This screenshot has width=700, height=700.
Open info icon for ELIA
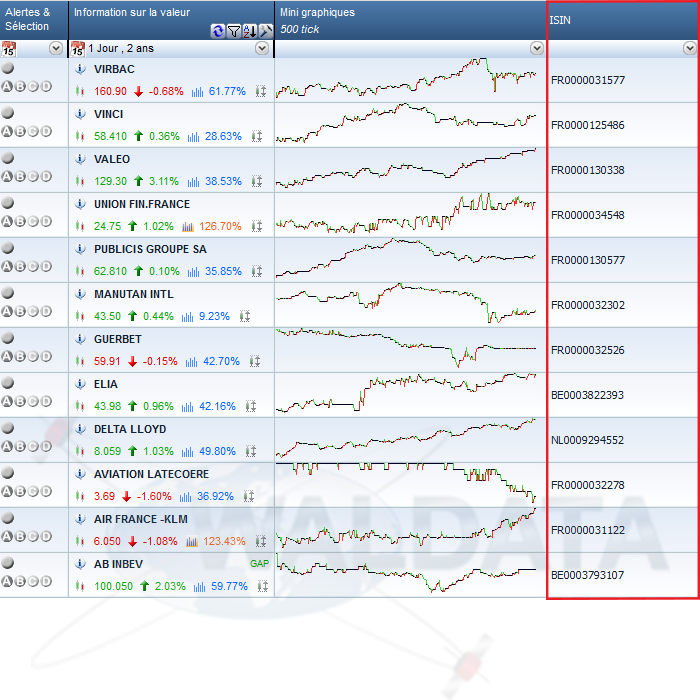point(80,384)
